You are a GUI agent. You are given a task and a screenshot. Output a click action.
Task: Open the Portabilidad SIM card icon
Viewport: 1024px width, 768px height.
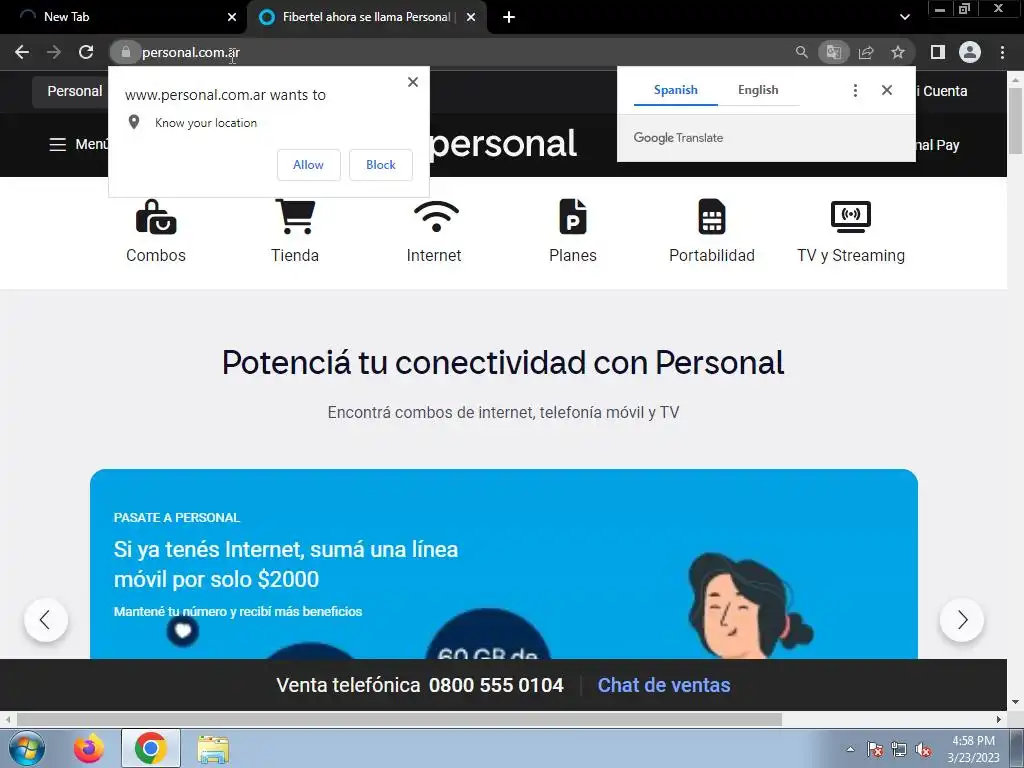pyautogui.click(x=712, y=217)
